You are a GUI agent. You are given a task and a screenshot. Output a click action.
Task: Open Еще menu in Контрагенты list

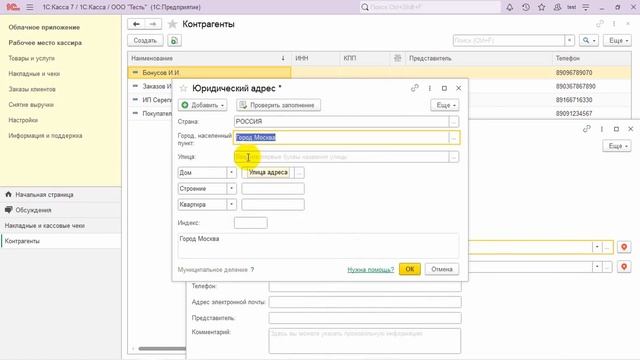[618, 40]
